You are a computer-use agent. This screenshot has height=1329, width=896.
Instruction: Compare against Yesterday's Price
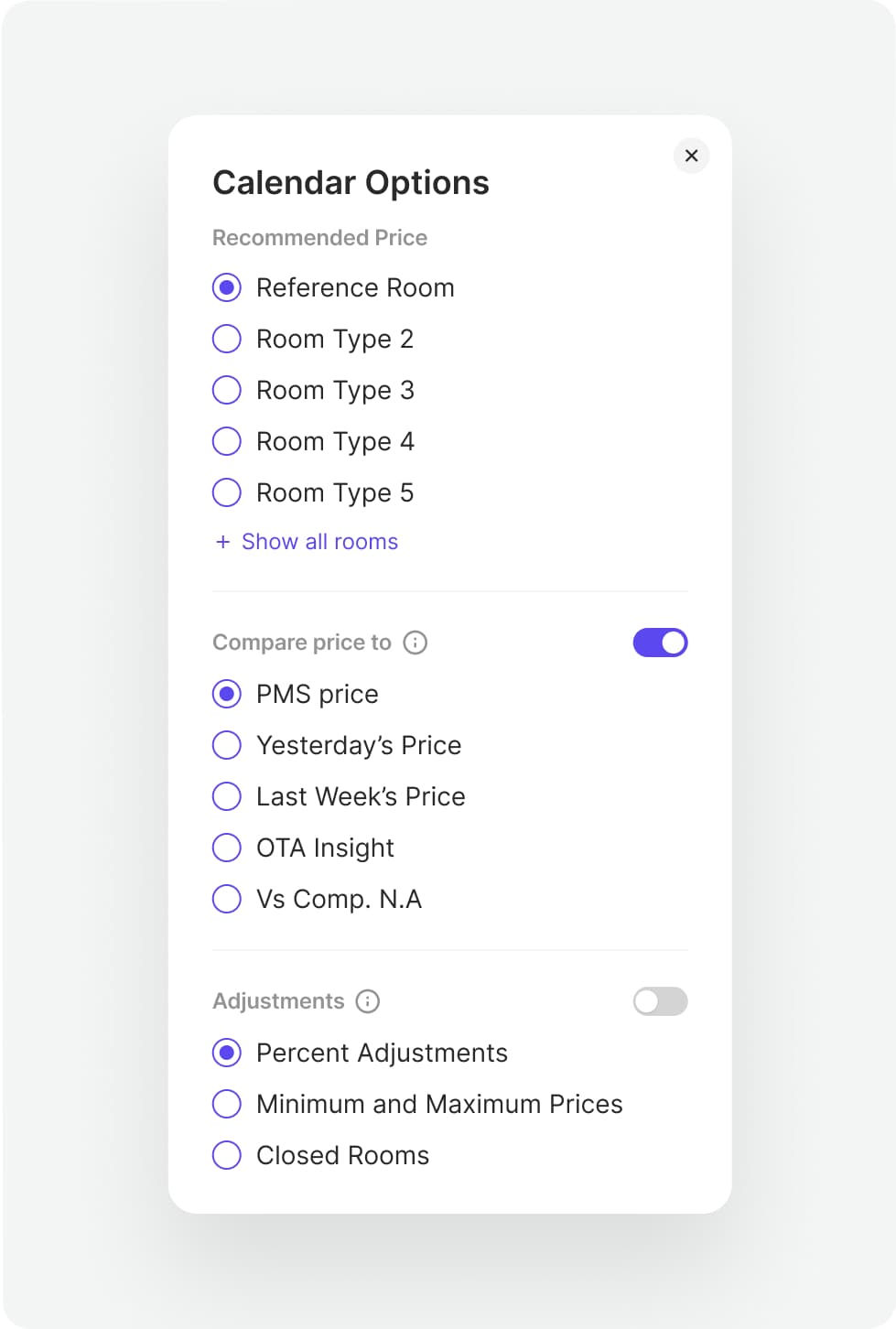[x=227, y=745]
